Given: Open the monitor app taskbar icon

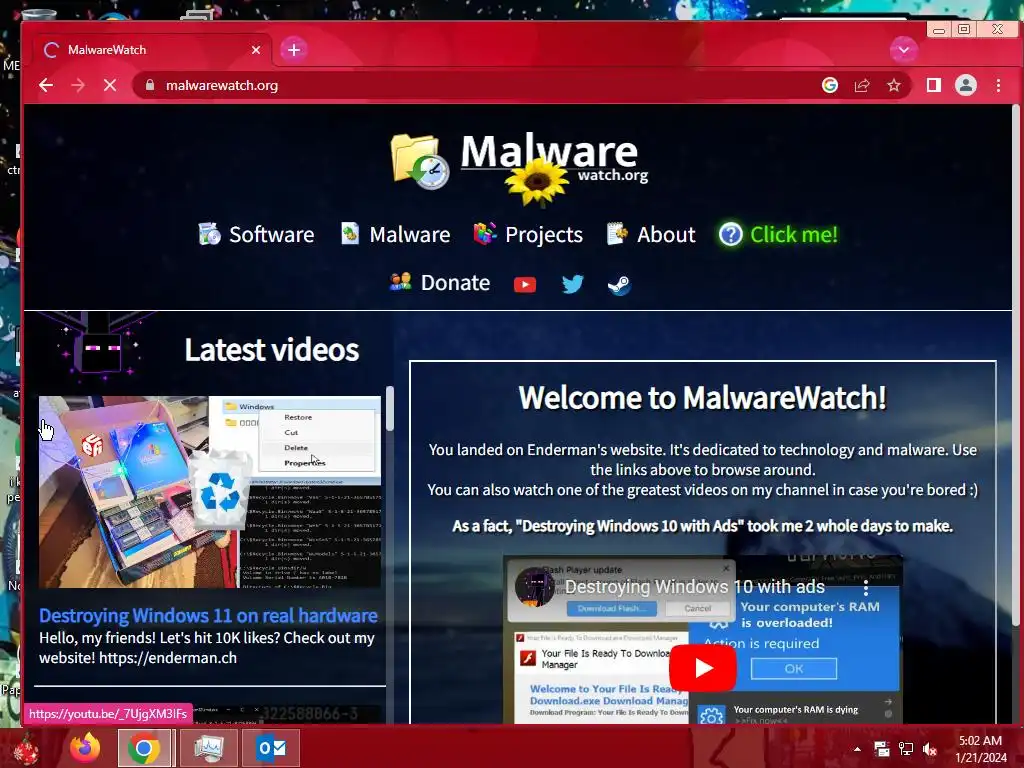Looking at the screenshot, I should point(208,748).
